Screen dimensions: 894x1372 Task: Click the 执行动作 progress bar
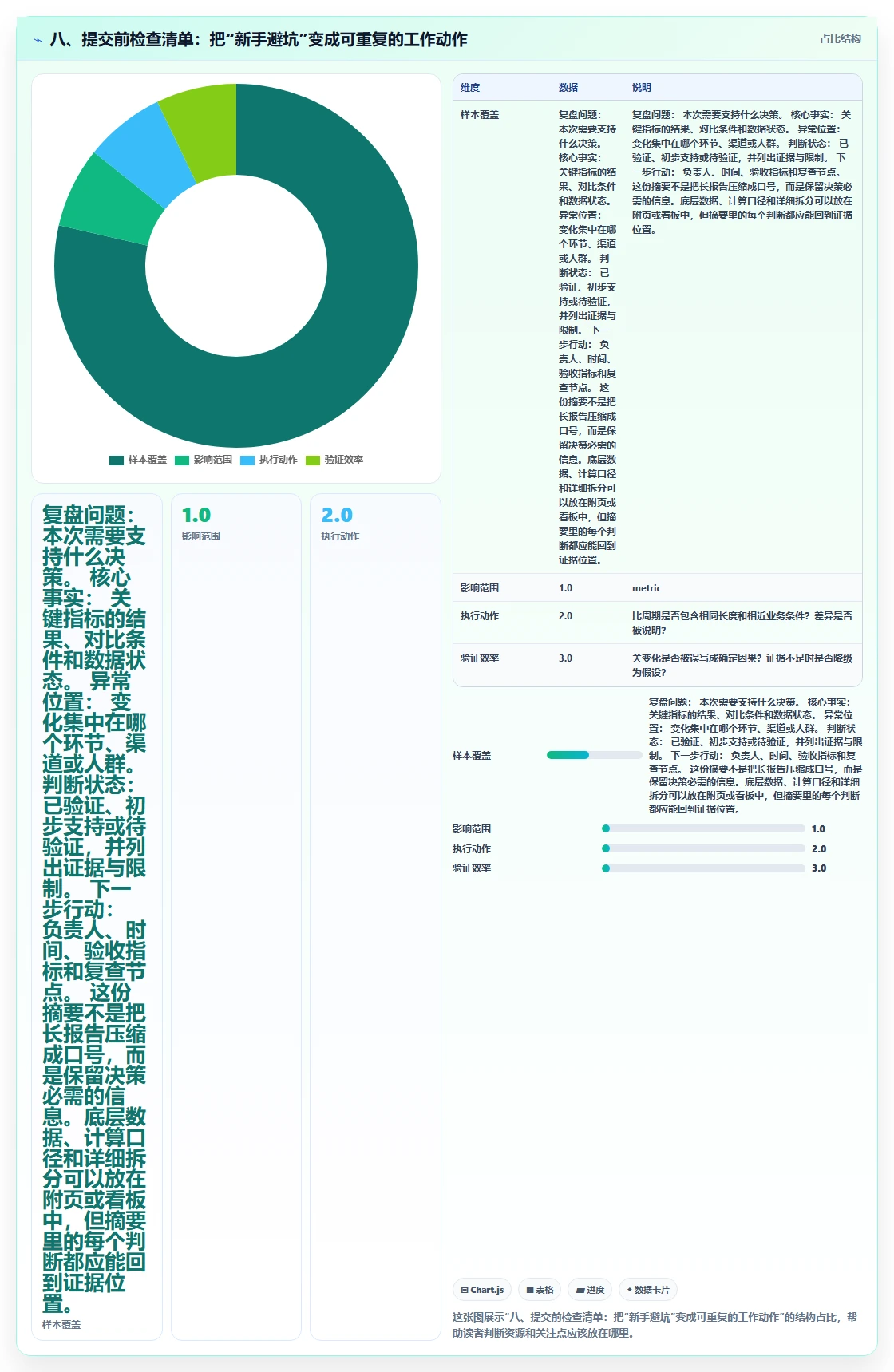tap(703, 848)
